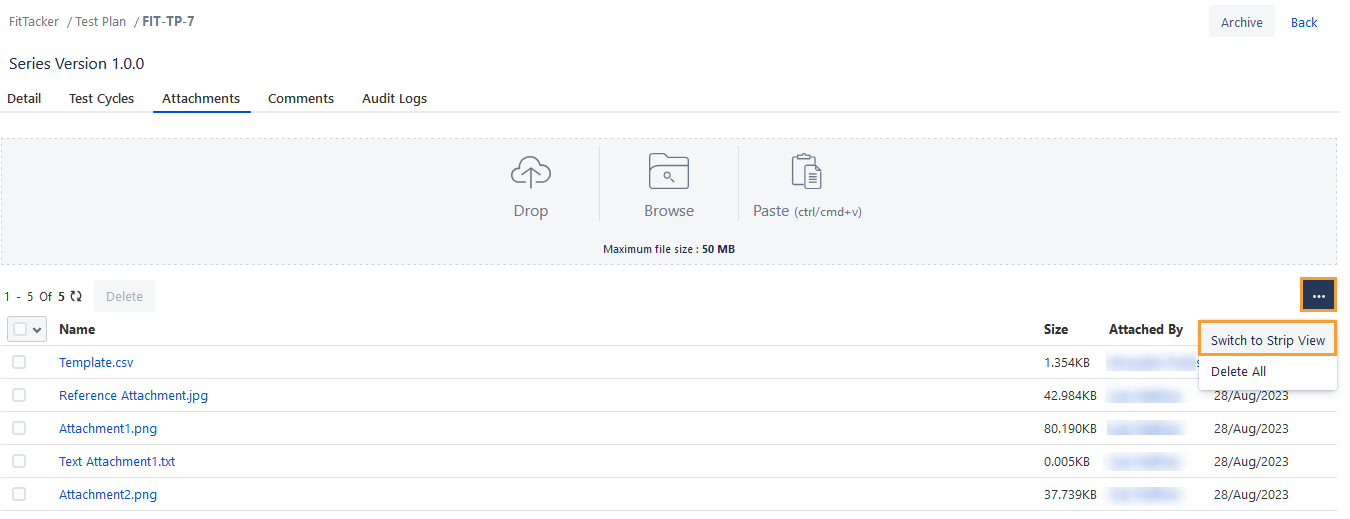Click the date in the Attachment2.png row

point(1251,494)
